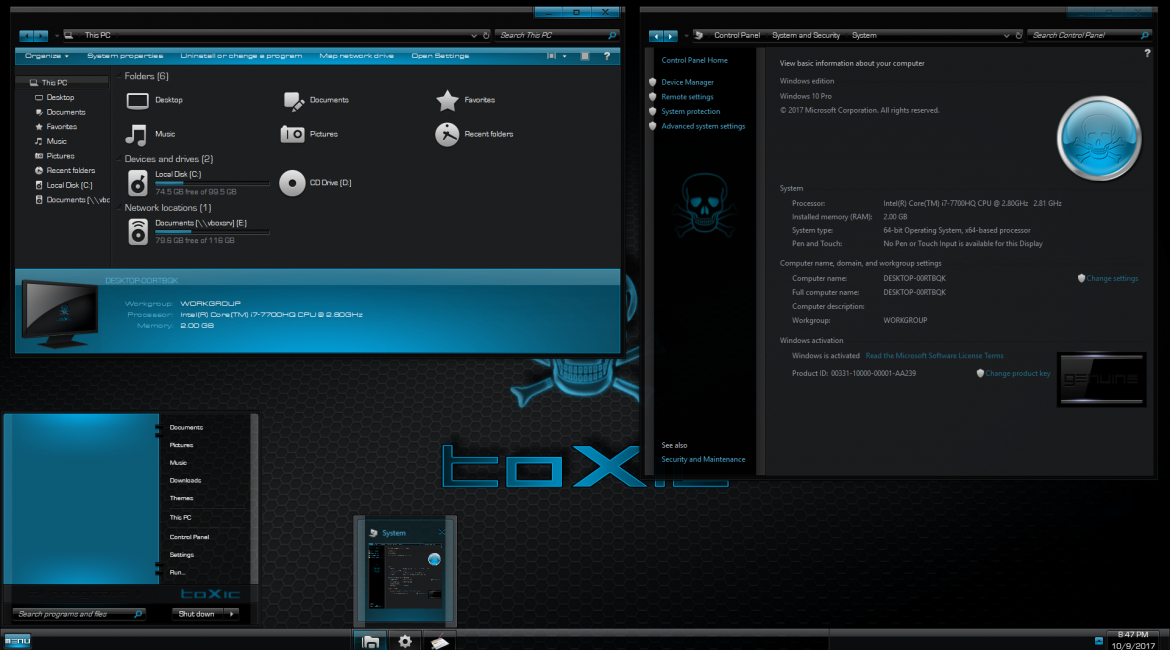Click the forward arrow in This PC window
This screenshot has height=650, width=1170.
pos(41,36)
